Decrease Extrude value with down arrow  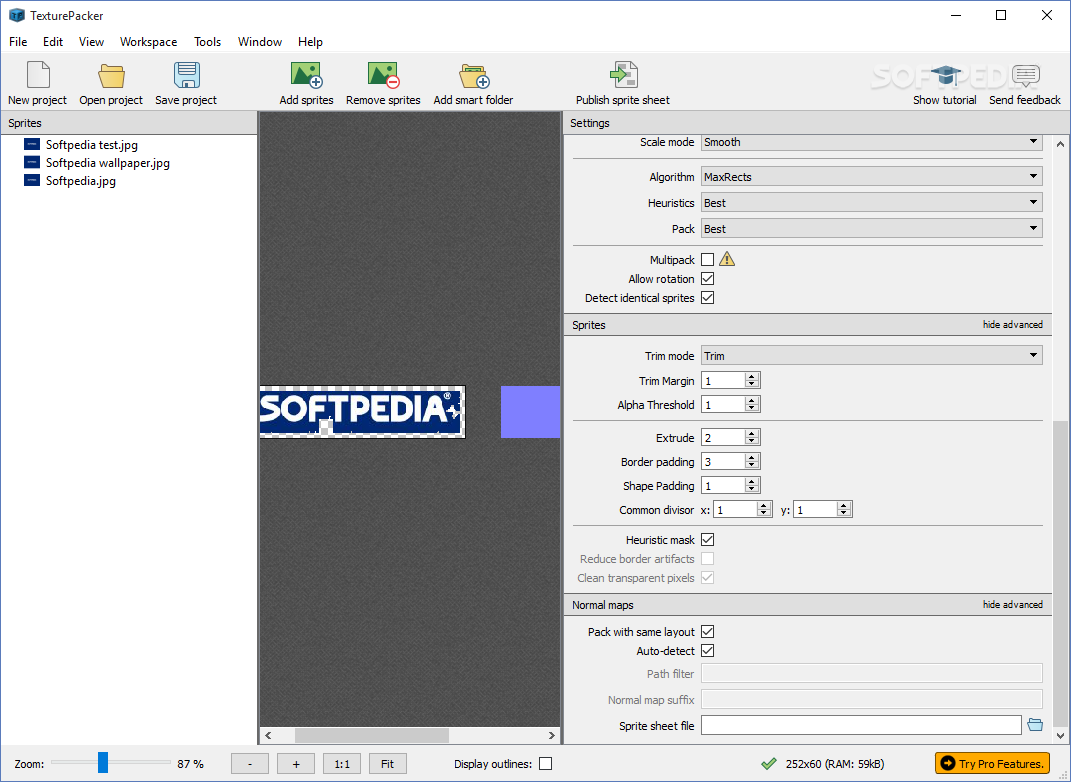752,442
